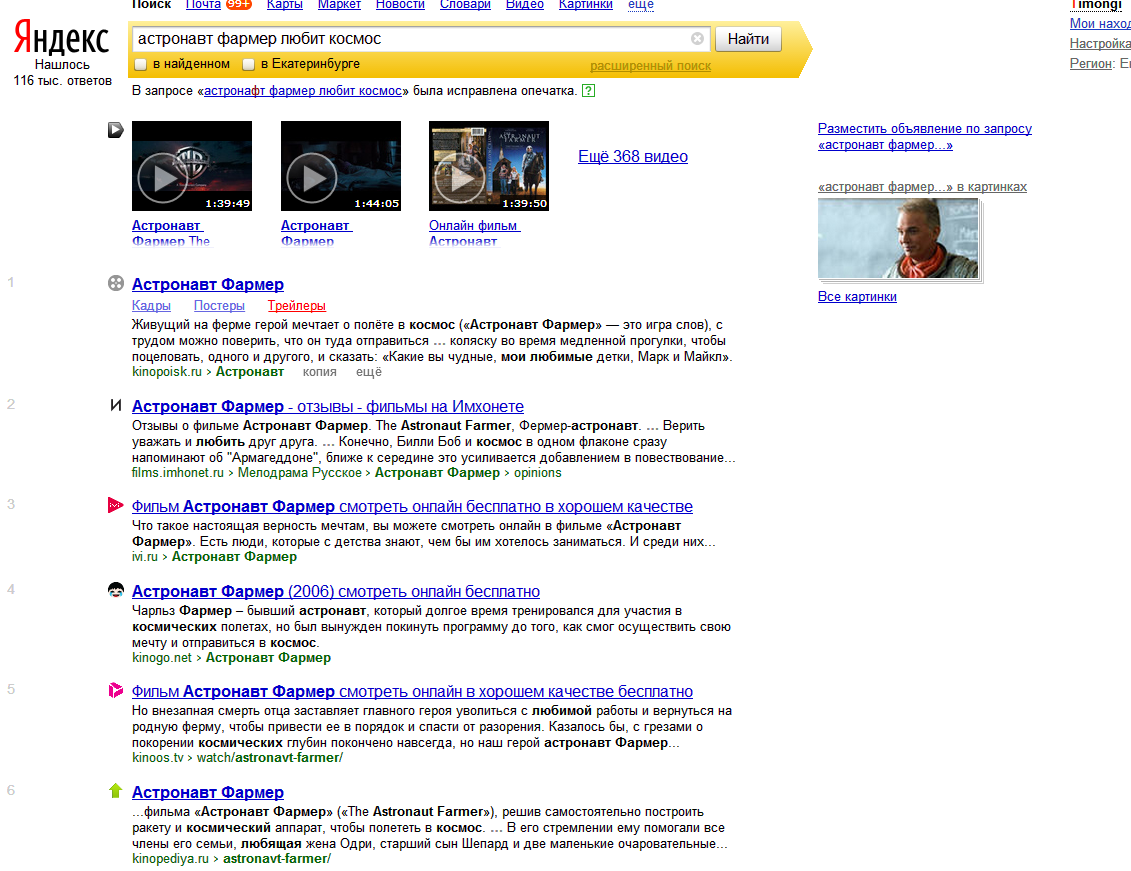Click the kinopoisk.ru green URL
The image size is (1131, 871).
tap(167, 372)
